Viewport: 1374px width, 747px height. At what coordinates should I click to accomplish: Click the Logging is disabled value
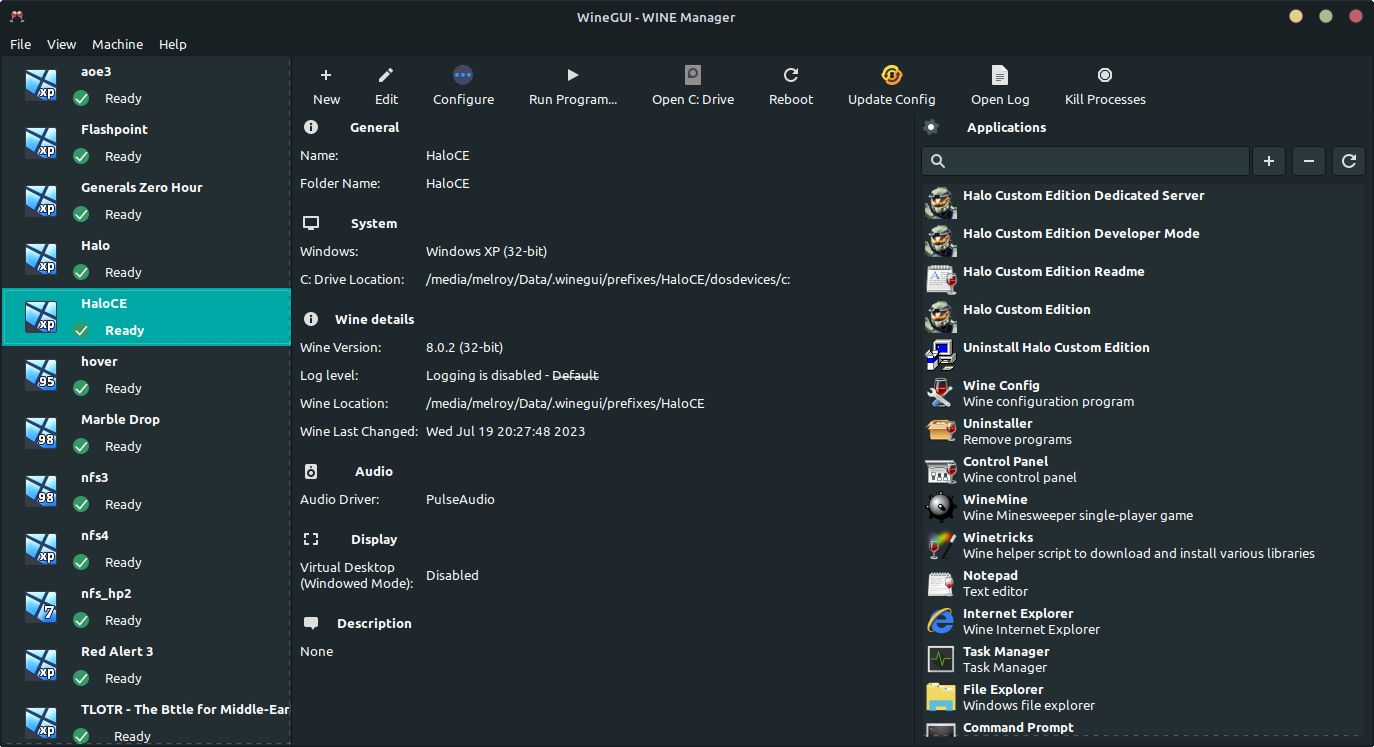pyautogui.click(x=512, y=375)
